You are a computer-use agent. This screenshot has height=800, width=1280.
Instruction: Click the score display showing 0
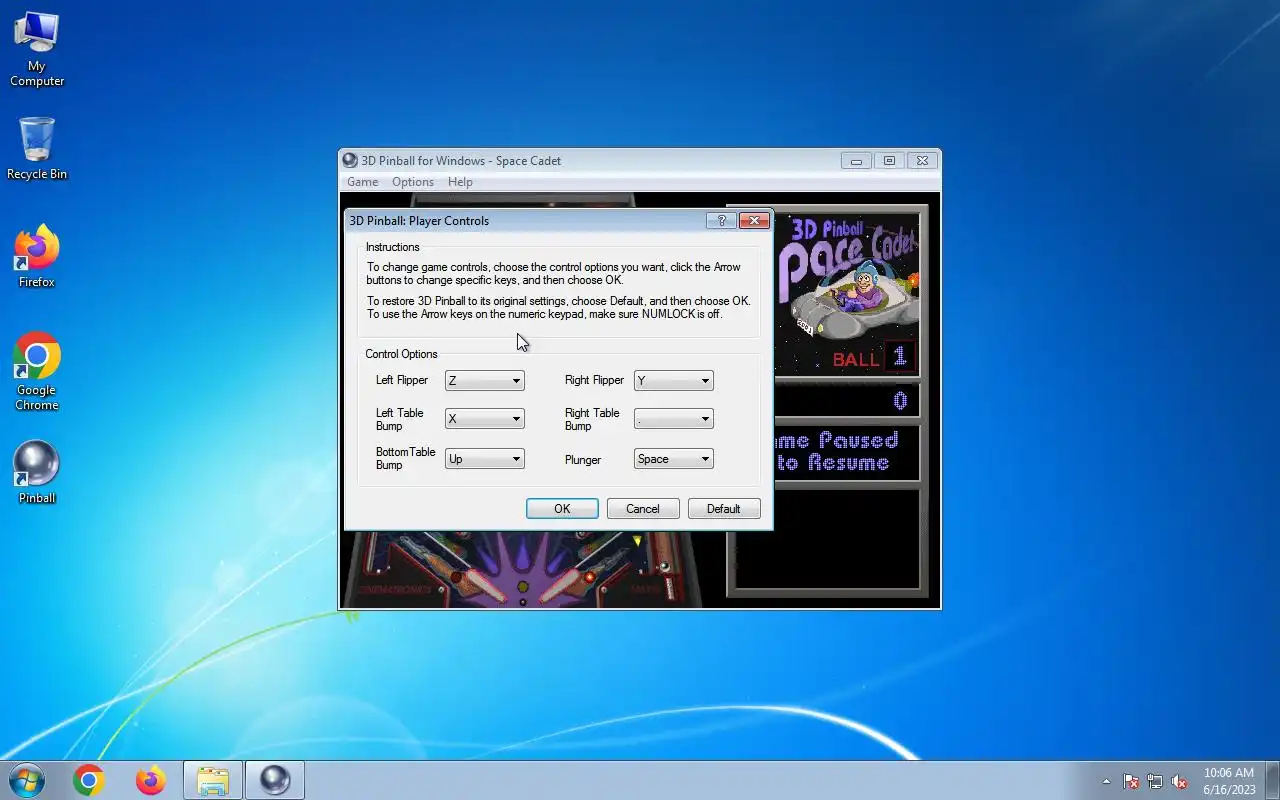click(x=846, y=401)
